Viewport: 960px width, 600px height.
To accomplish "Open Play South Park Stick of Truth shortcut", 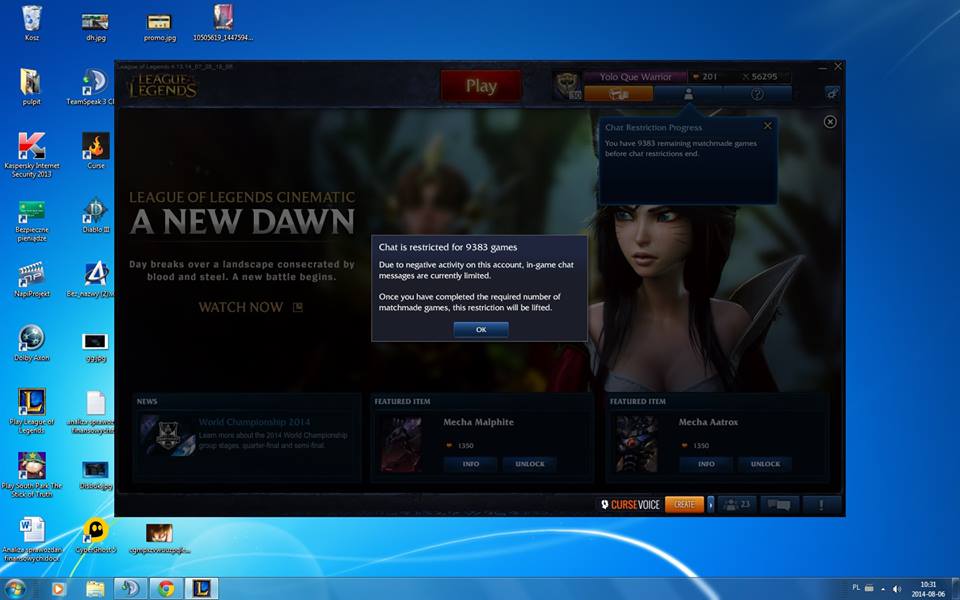I will coord(32,476).
